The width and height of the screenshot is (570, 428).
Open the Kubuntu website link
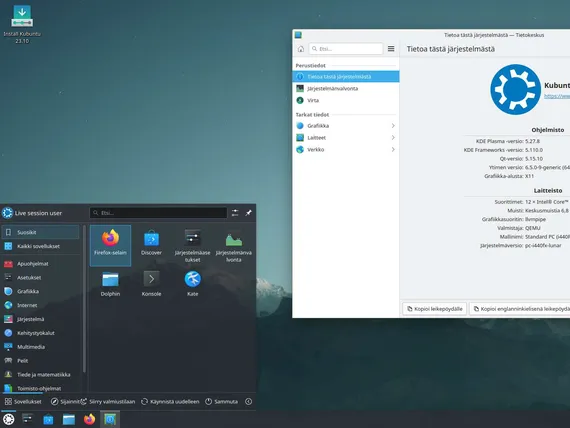(x=557, y=96)
